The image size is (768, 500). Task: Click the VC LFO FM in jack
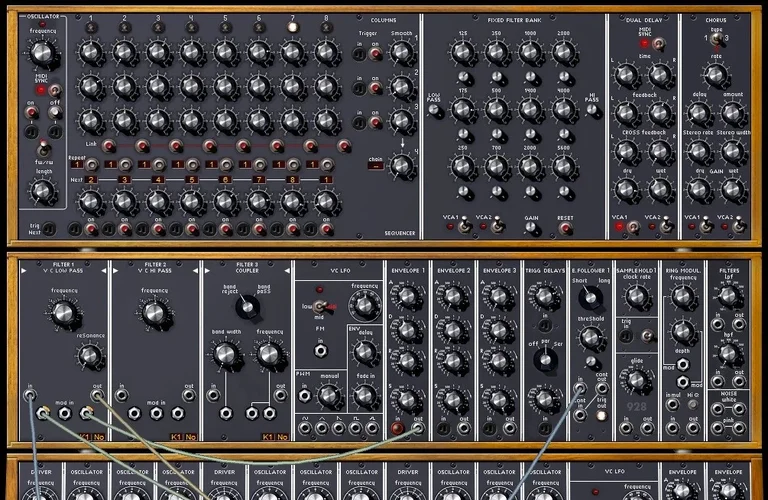click(320, 351)
